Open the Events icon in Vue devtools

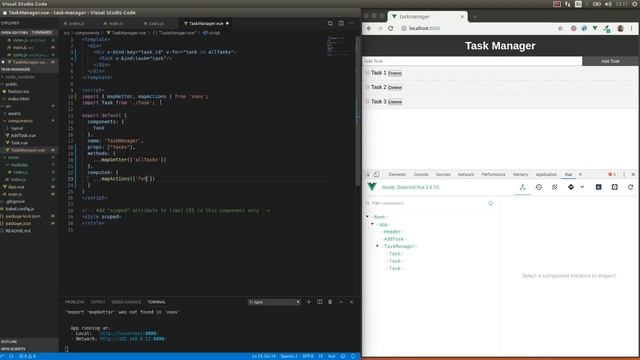(x=554, y=187)
